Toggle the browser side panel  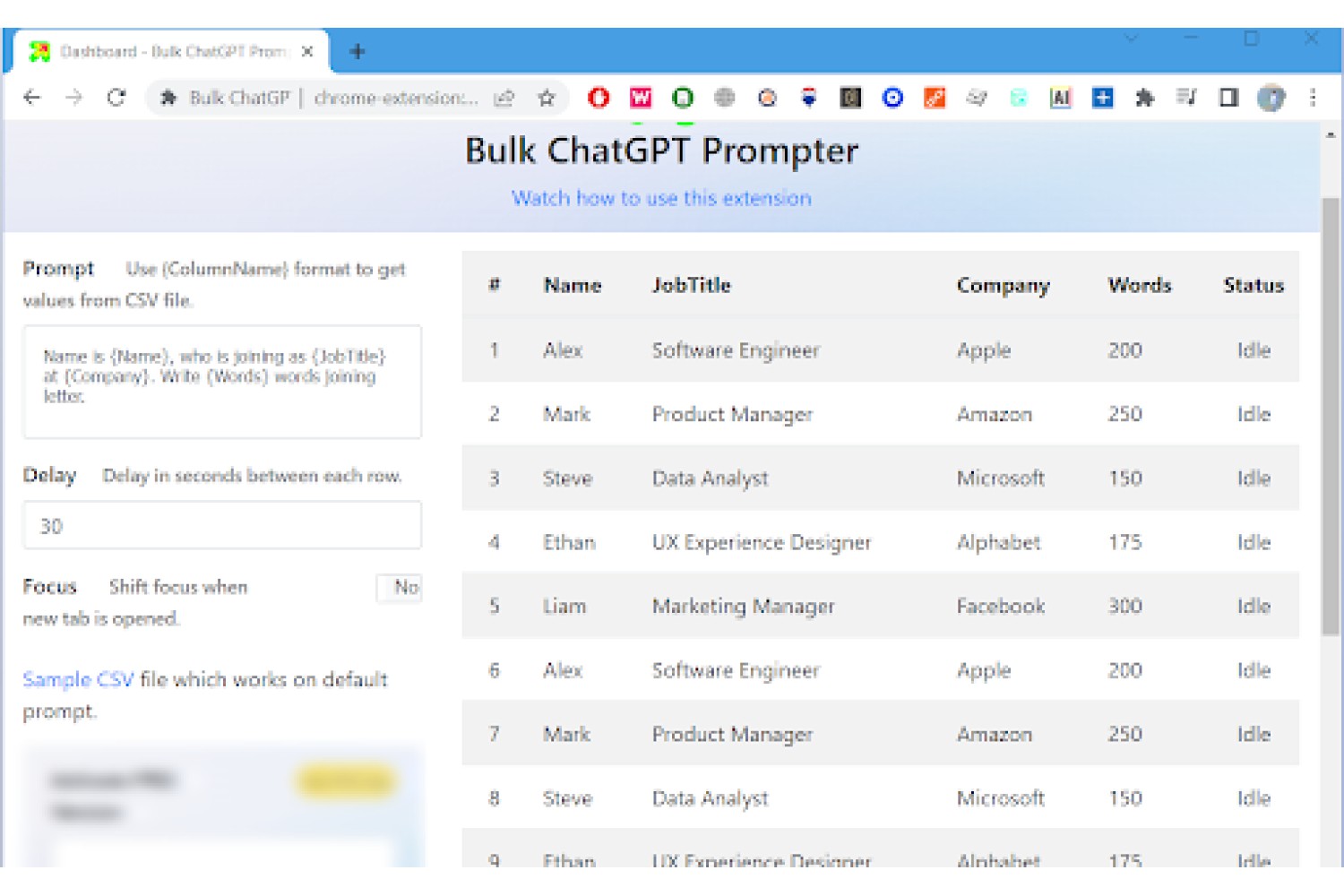click(x=1228, y=98)
